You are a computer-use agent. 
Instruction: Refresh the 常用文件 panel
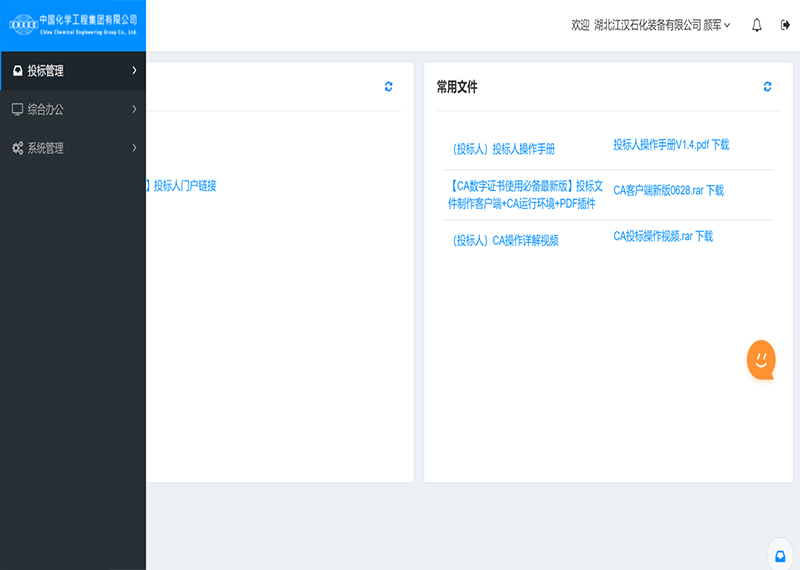767,87
